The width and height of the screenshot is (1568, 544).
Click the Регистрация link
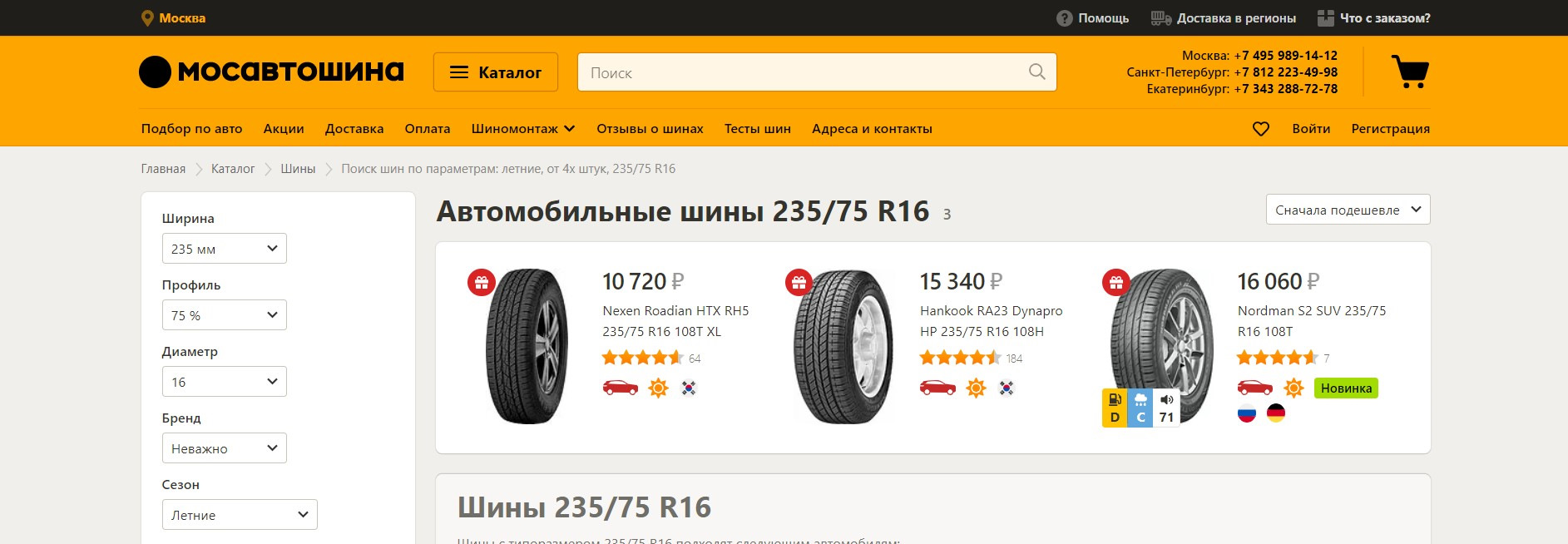point(1391,129)
